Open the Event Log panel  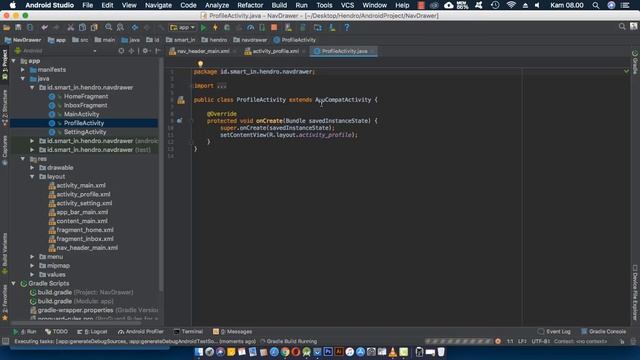(x=554, y=331)
